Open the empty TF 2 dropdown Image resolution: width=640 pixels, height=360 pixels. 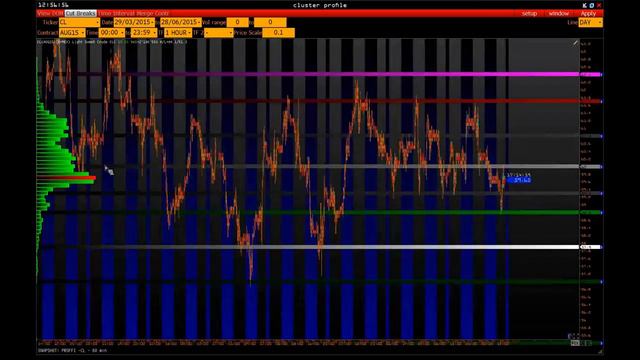point(218,33)
